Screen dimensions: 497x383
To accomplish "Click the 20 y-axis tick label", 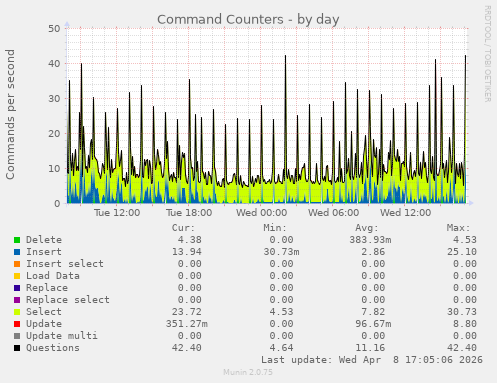I will [x=54, y=134].
